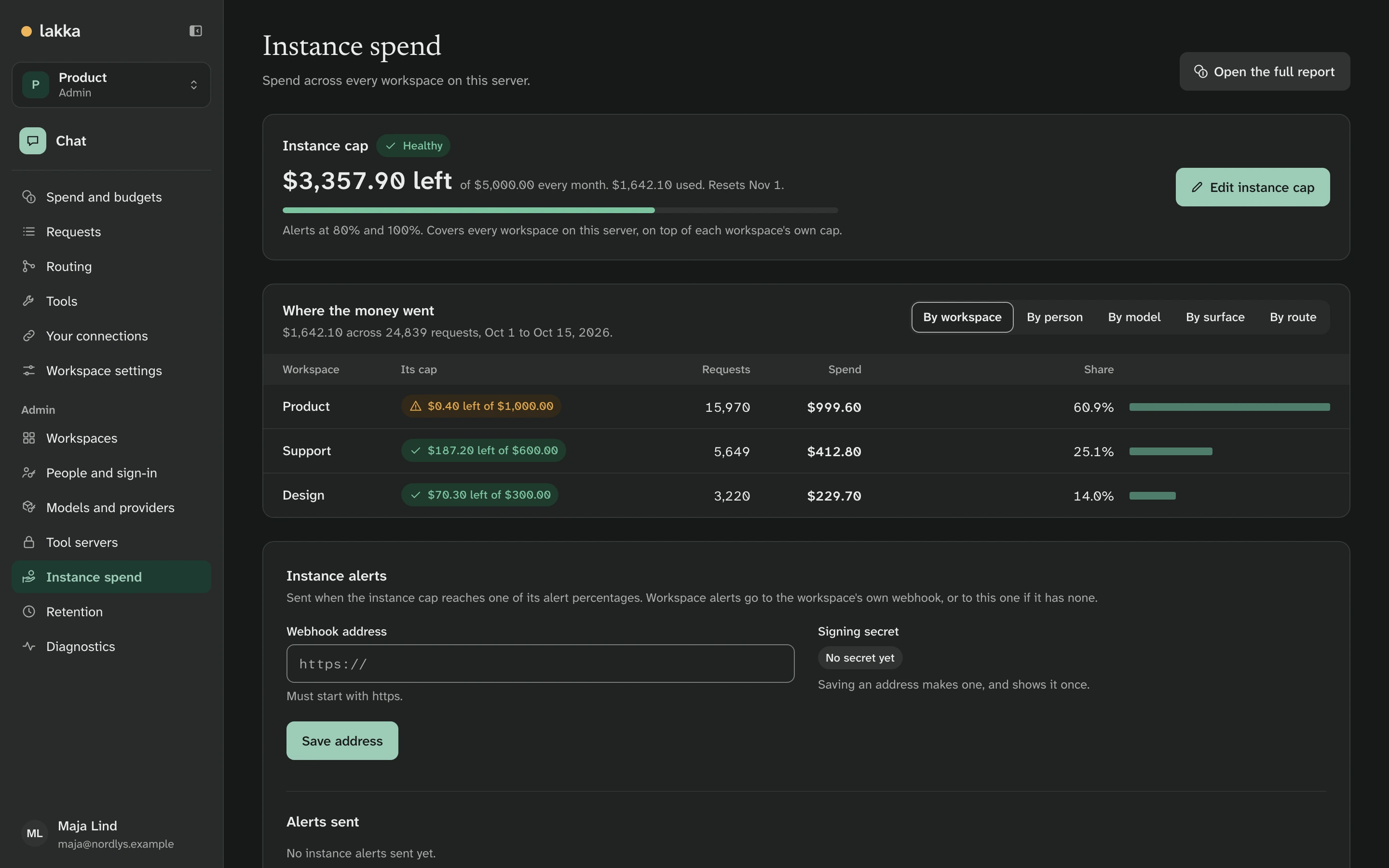Click the "$187.20 left of $600.00" badge
Screen dimensions: 1389x868
tap(483, 451)
